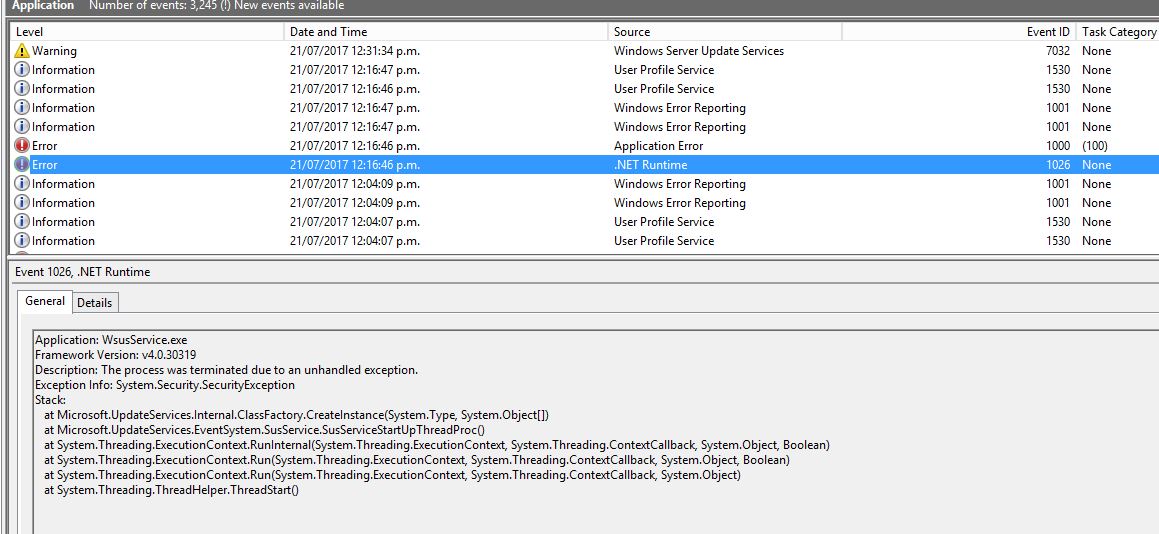Click the ExecutionContext.RunInternal stack line
Viewport: 1159px width, 534px height.
[437, 445]
